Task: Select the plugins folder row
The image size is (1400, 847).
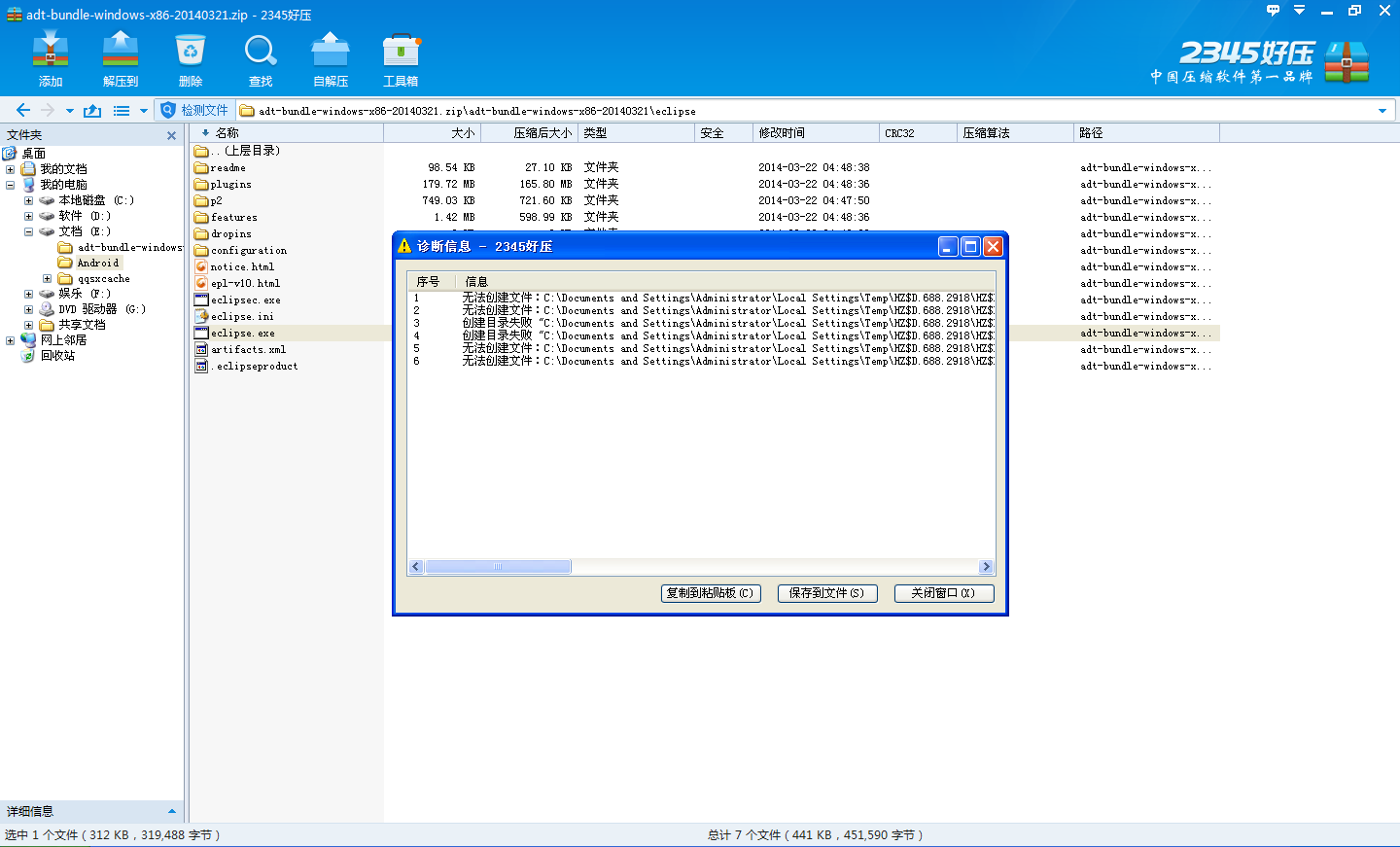Action: (705, 184)
